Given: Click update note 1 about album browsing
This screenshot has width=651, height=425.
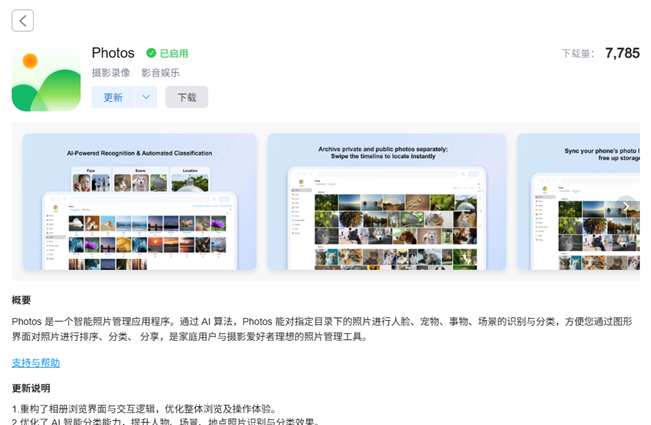Looking at the screenshot, I should tap(144, 409).
